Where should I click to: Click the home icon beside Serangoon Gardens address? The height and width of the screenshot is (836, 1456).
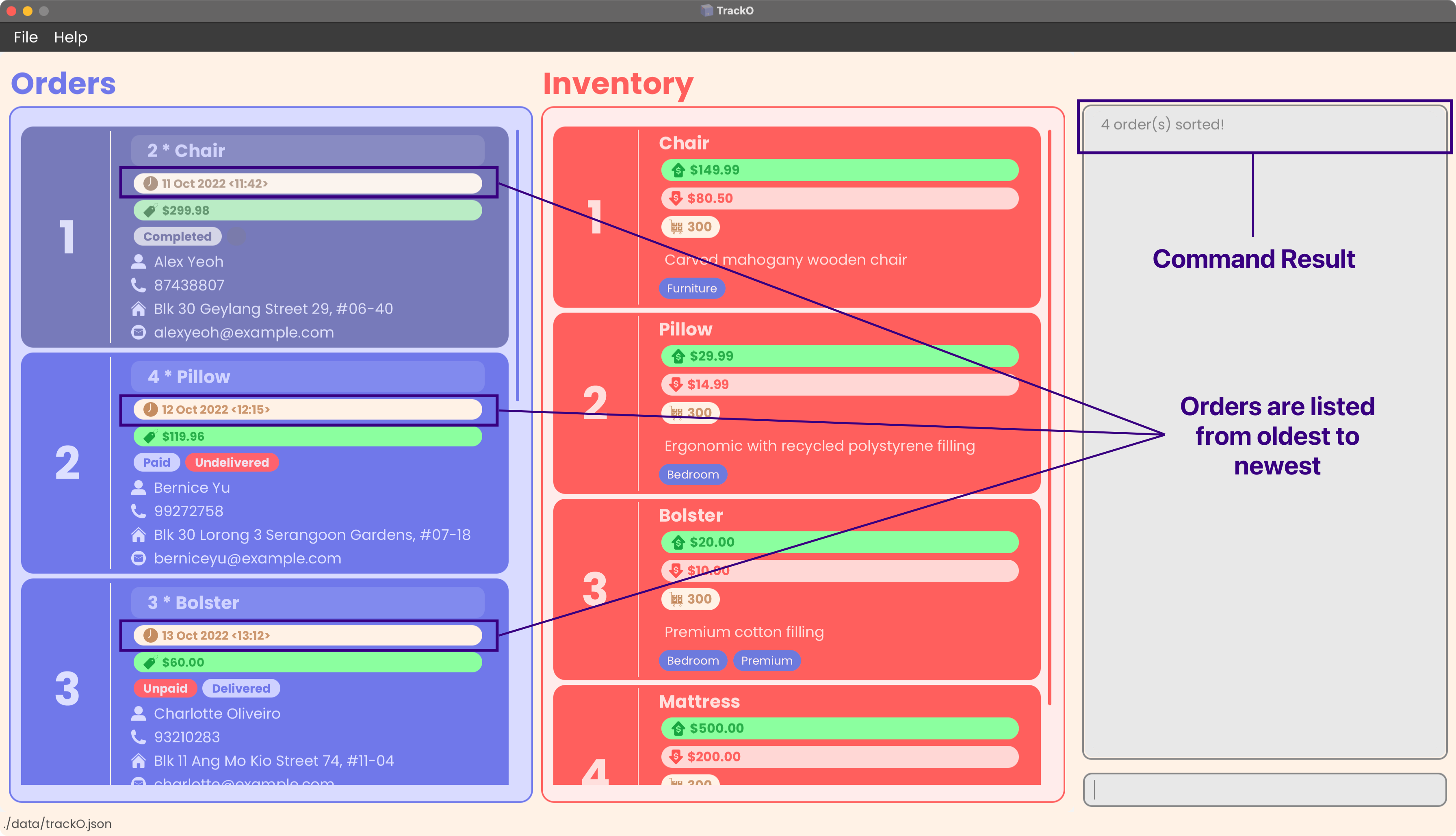[x=139, y=535]
